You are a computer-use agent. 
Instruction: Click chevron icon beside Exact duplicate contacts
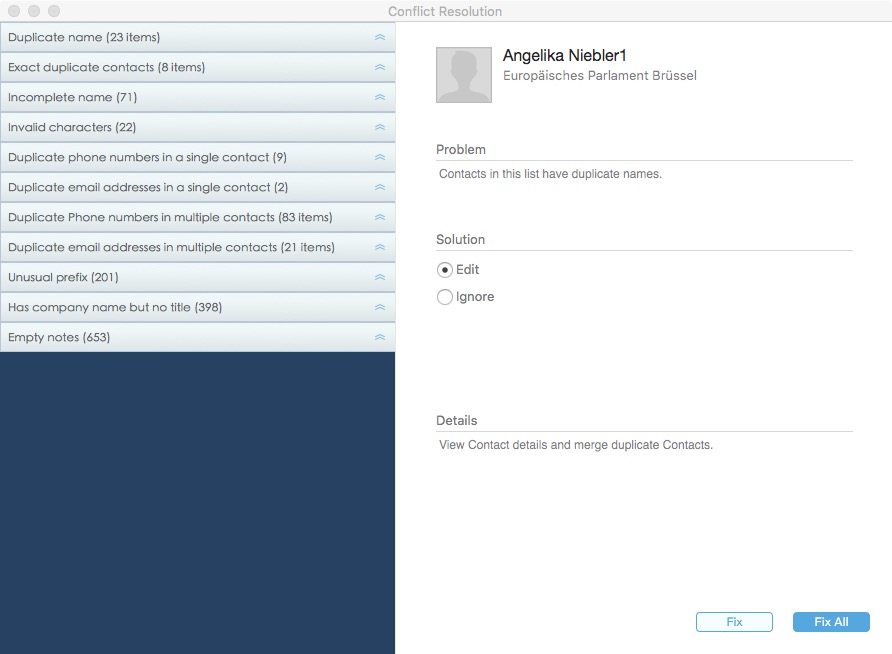[379, 67]
